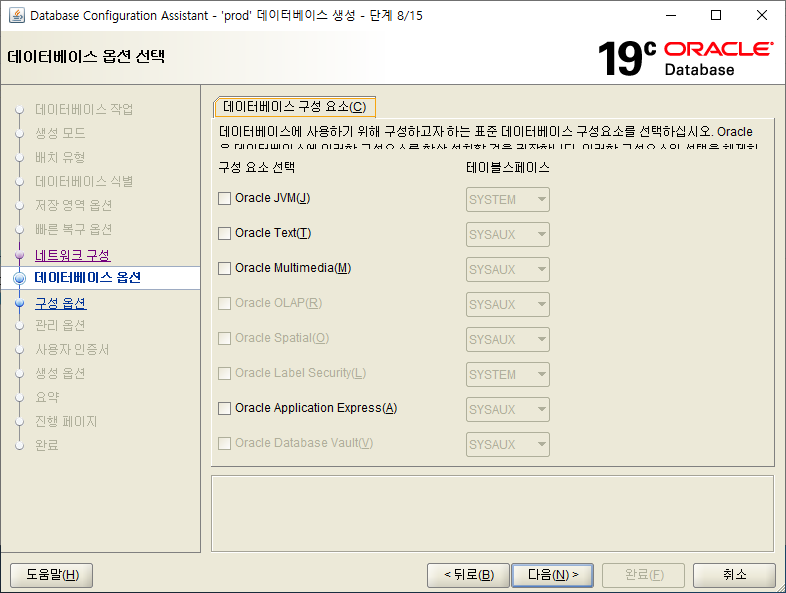Viewport: 786px width, 593px height.
Task: Click the 관리 옵션 step
Action: pyautogui.click(x=60, y=325)
